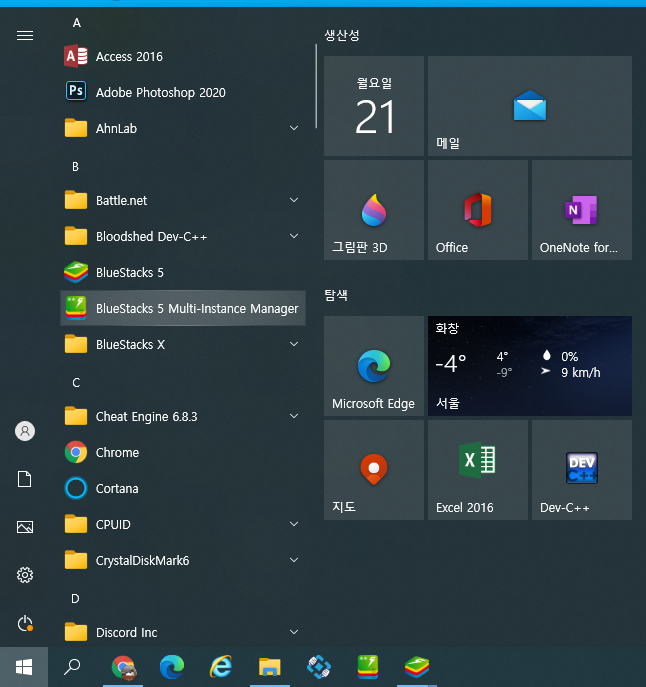Open the Dev-C++ tile
Viewport: 646px width, 687px height.
pyautogui.click(x=582, y=470)
